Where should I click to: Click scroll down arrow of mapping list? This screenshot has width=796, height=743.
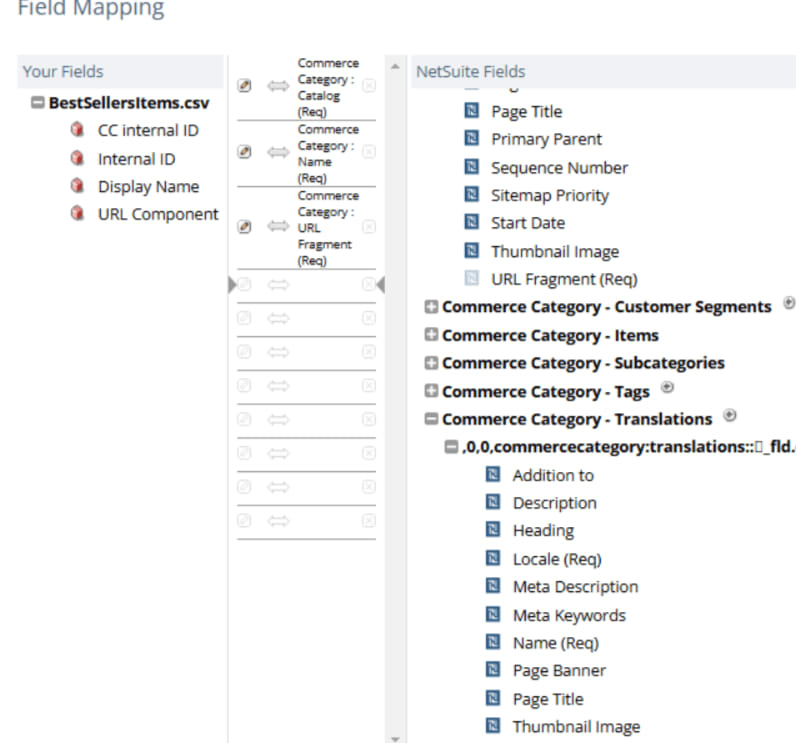point(395,739)
